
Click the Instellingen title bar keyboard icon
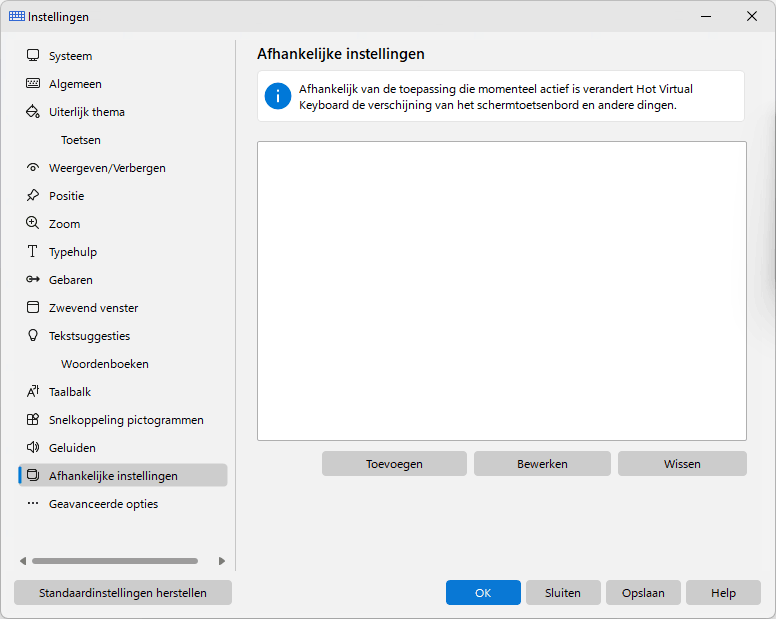click(17, 16)
